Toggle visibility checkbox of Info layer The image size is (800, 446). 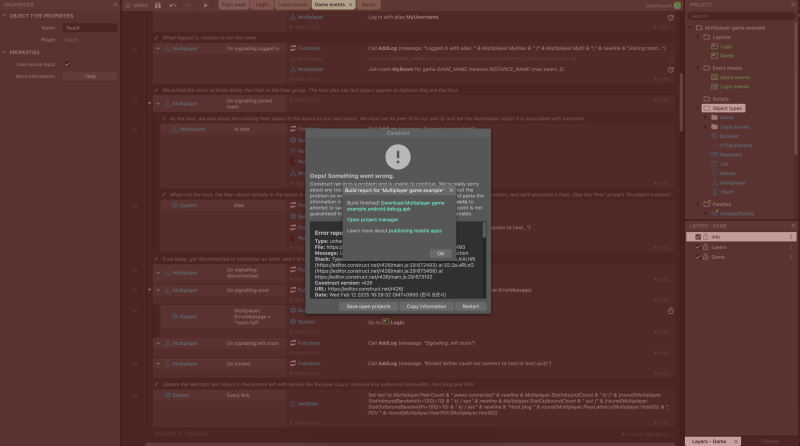tap(697, 237)
